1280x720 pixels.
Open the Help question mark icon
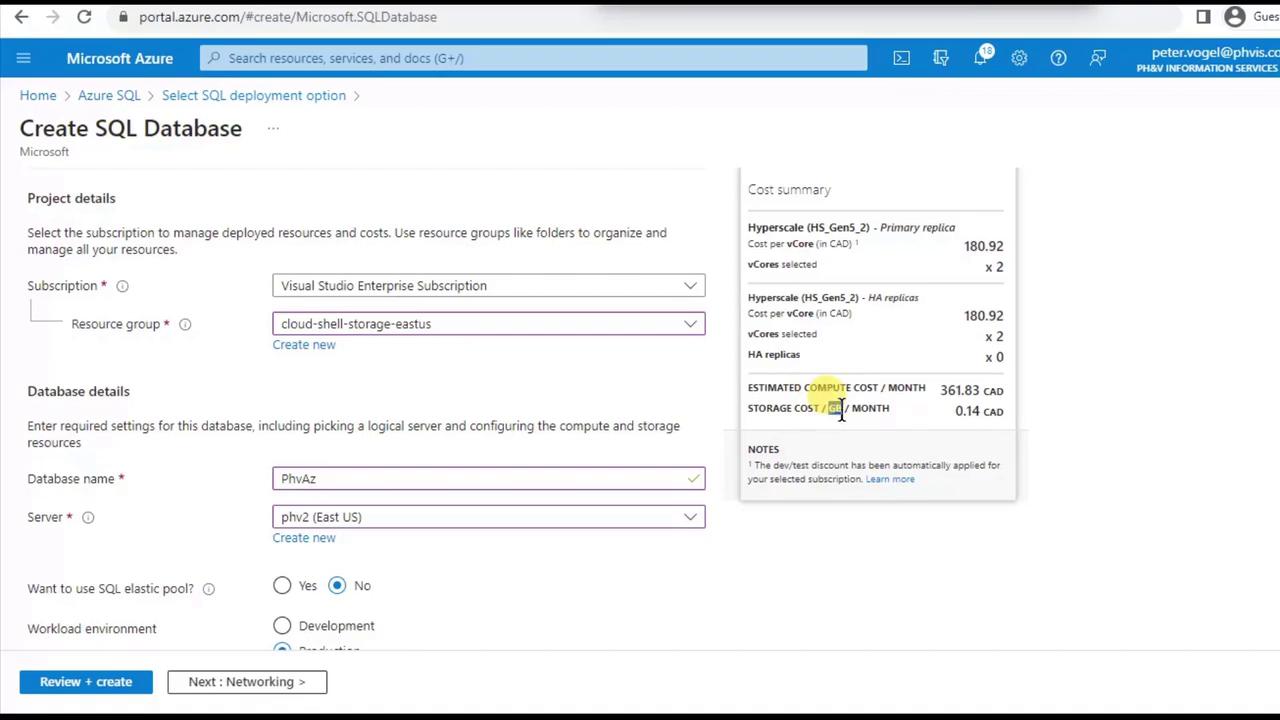tap(1058, 58)
